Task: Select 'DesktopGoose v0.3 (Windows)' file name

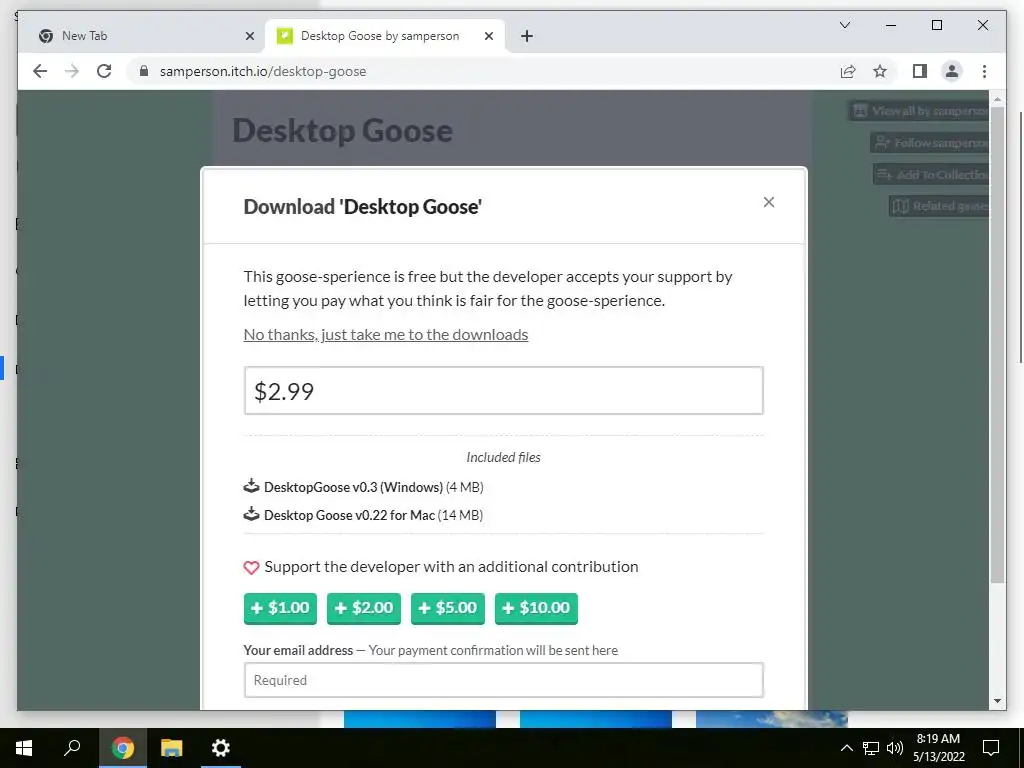Action: 353,487
